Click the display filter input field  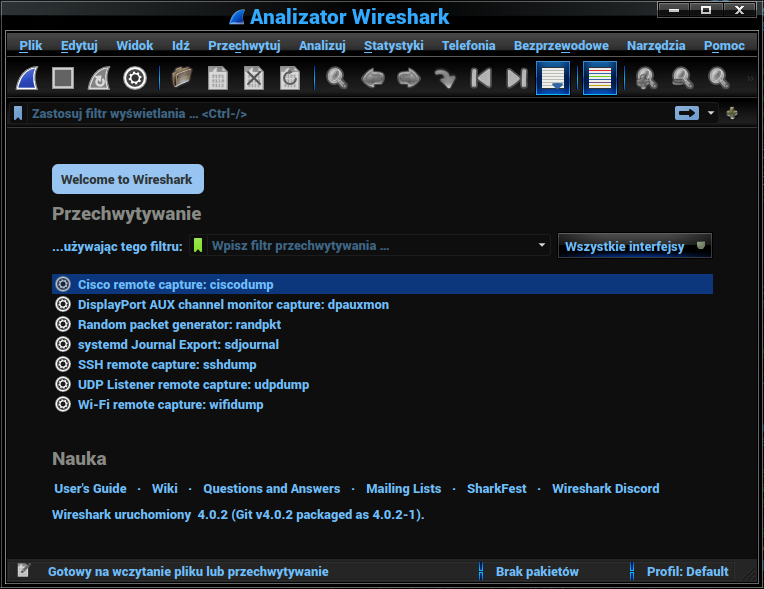coord(348,114)
